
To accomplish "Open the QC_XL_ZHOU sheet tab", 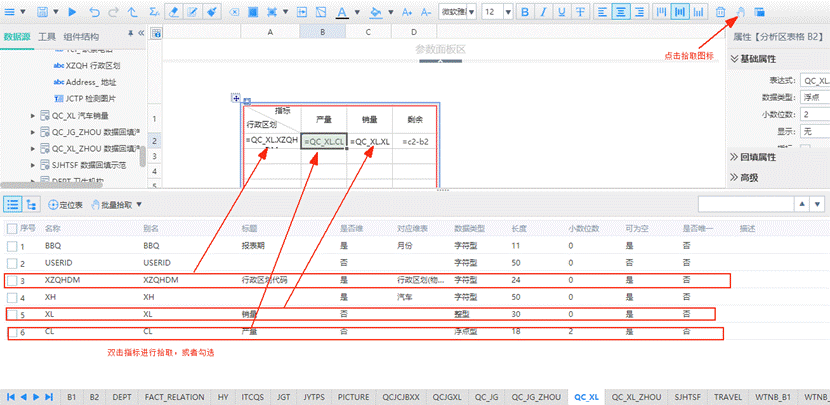I will pyautogui.click(x=636, y=397).
